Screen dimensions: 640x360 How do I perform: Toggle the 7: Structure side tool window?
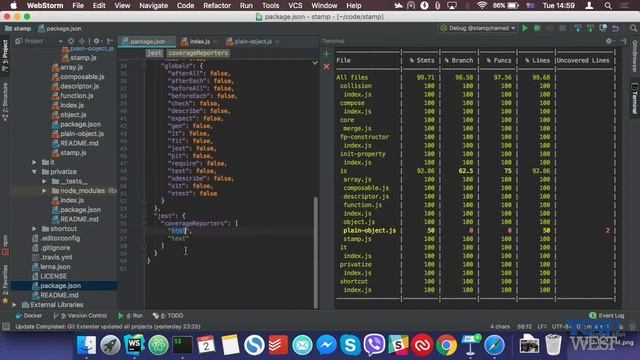pos(5,101)
